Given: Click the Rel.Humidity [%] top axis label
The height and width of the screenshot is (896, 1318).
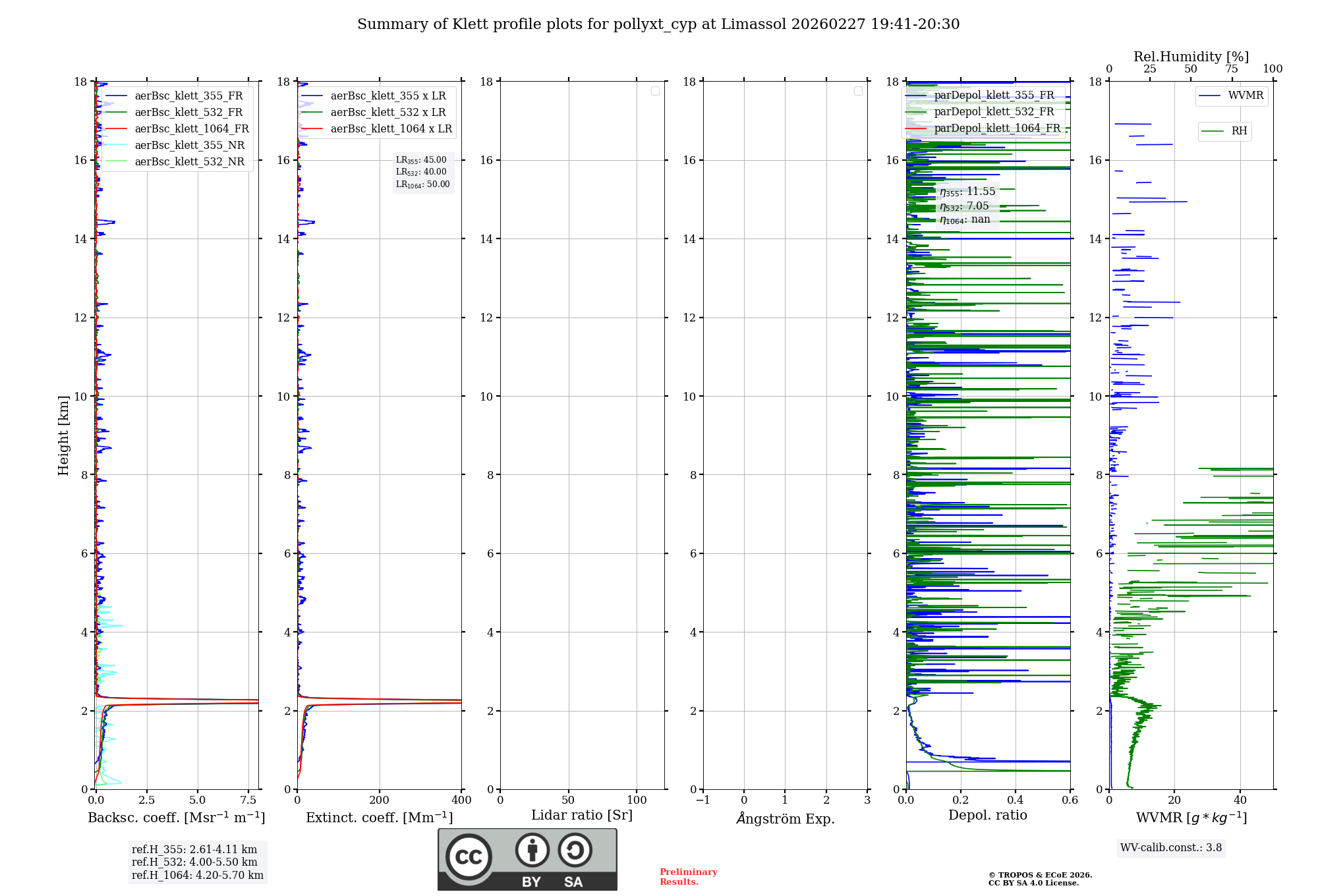Looking at the screenshot, I should (1191, 57).
